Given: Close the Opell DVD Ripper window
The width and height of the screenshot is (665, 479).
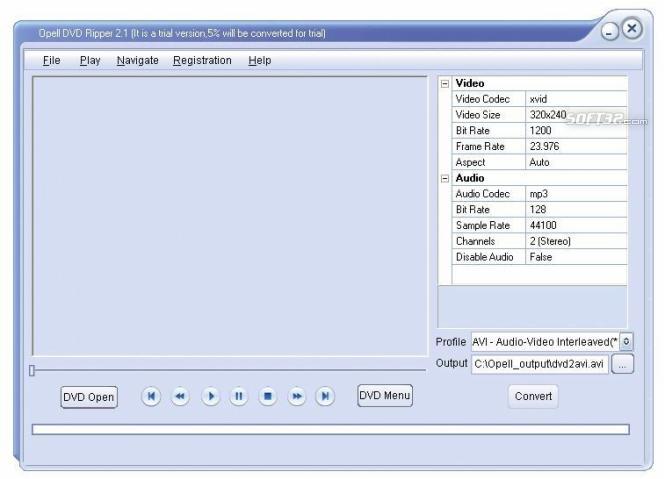Looking at the screenshot, I should [632, 29].
